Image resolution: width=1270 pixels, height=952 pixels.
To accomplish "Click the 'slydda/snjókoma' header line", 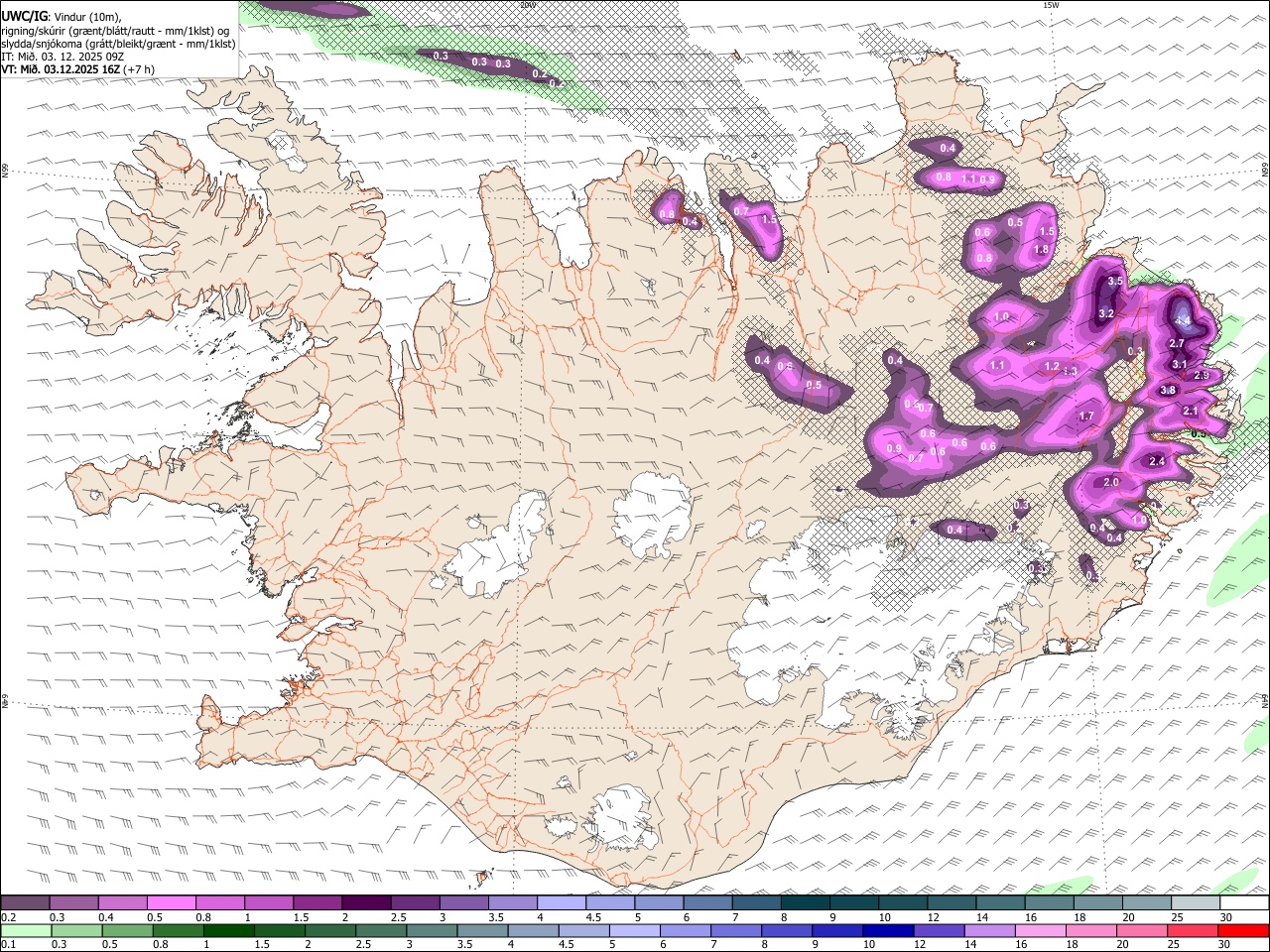I will 118,44.
